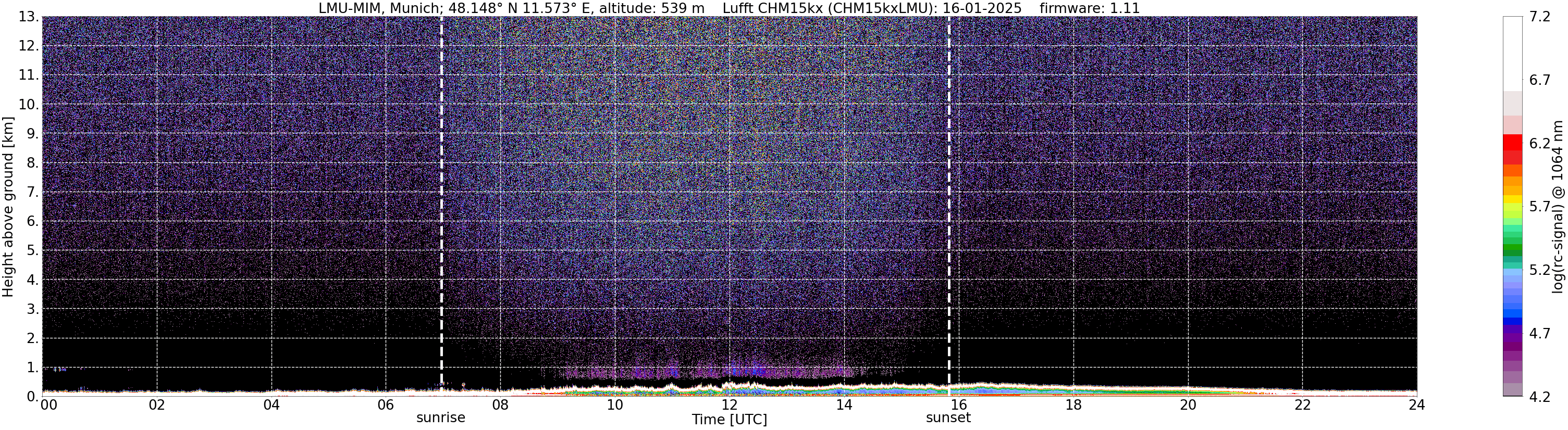The image size is (1568, 430).
Task: Click the y-axis tick label '12.'
Action: click(29, 46)
